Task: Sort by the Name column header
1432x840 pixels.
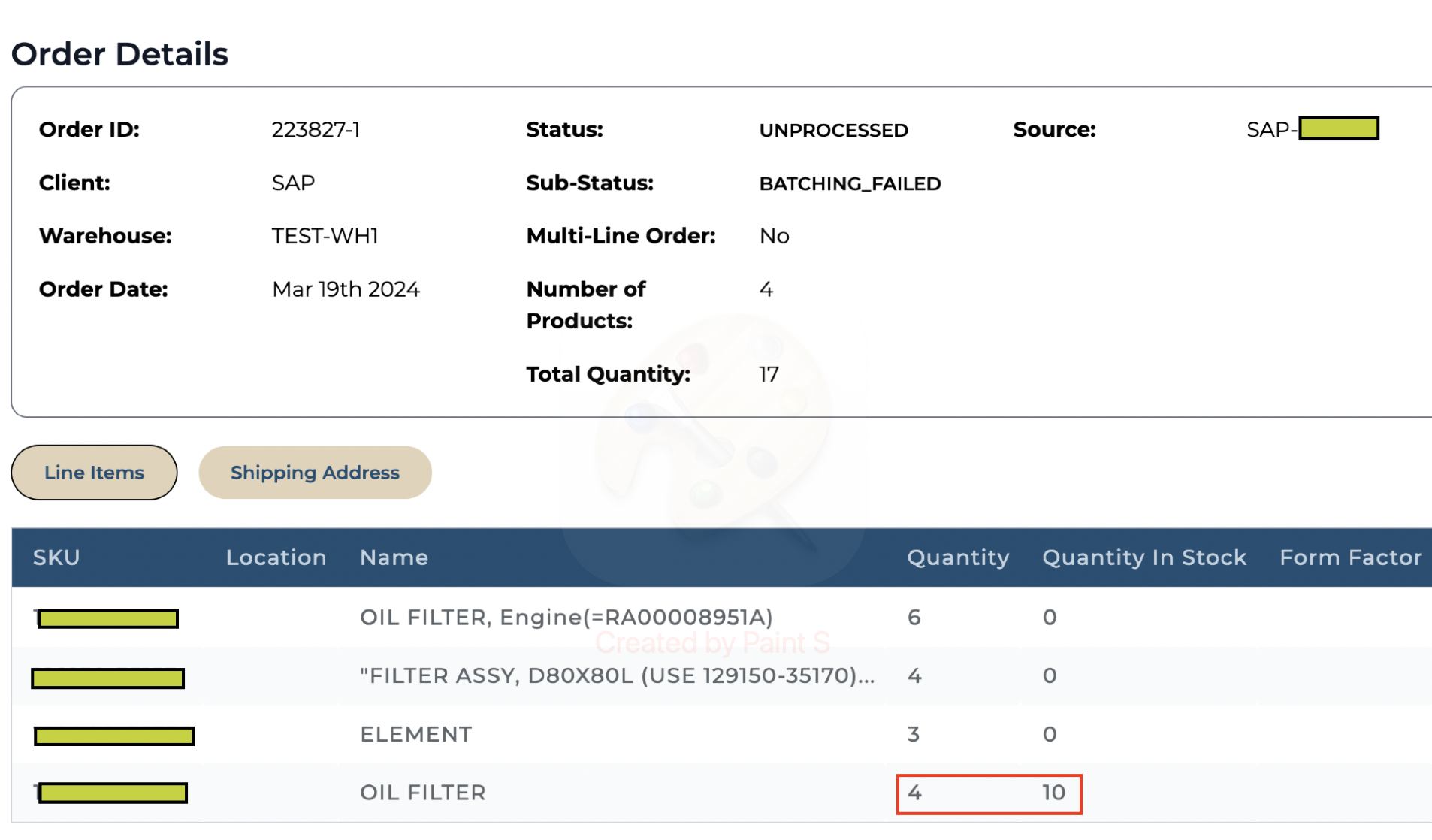Action: [x=394, y=557]
